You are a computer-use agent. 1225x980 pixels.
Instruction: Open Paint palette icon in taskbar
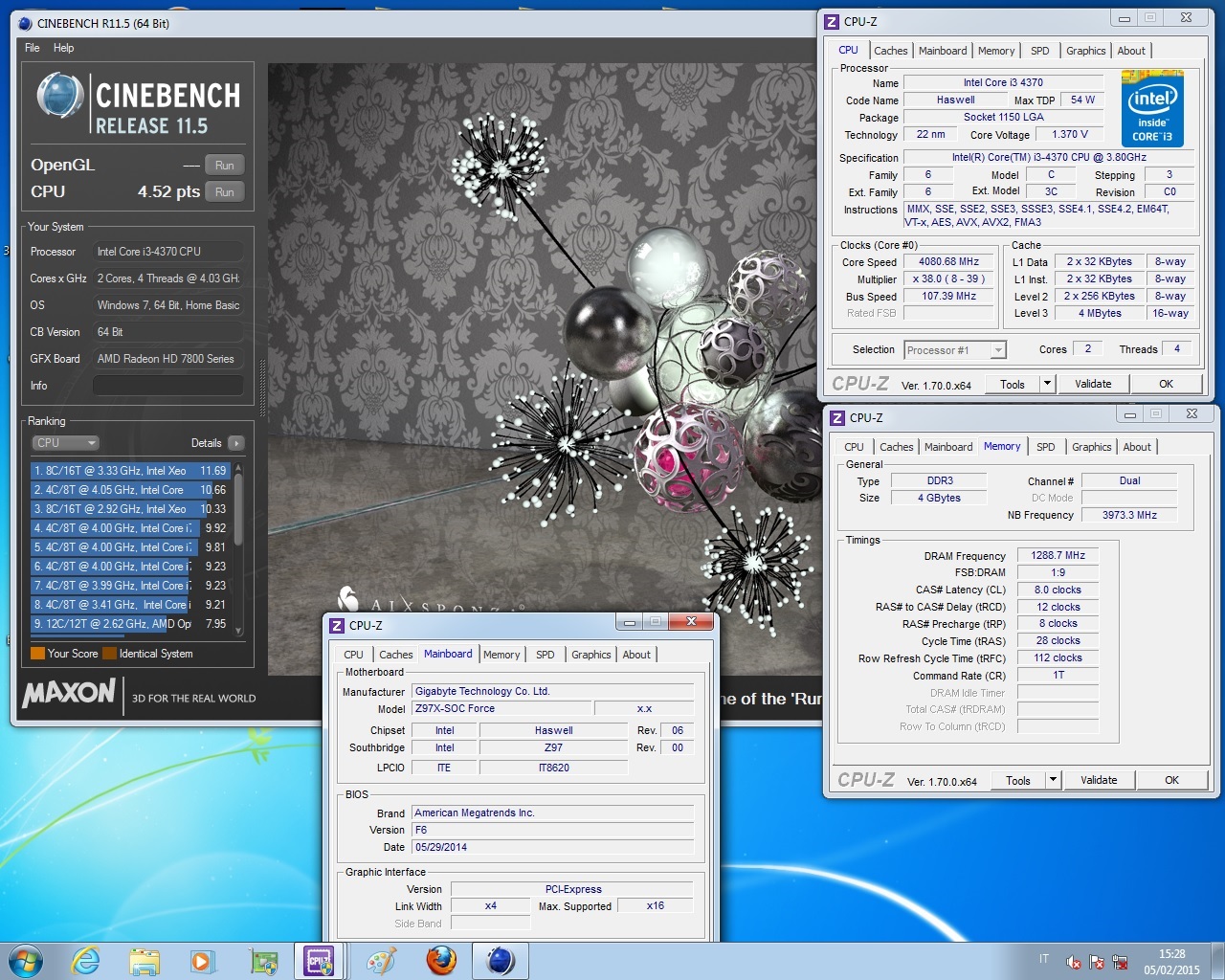coord(381,961)
